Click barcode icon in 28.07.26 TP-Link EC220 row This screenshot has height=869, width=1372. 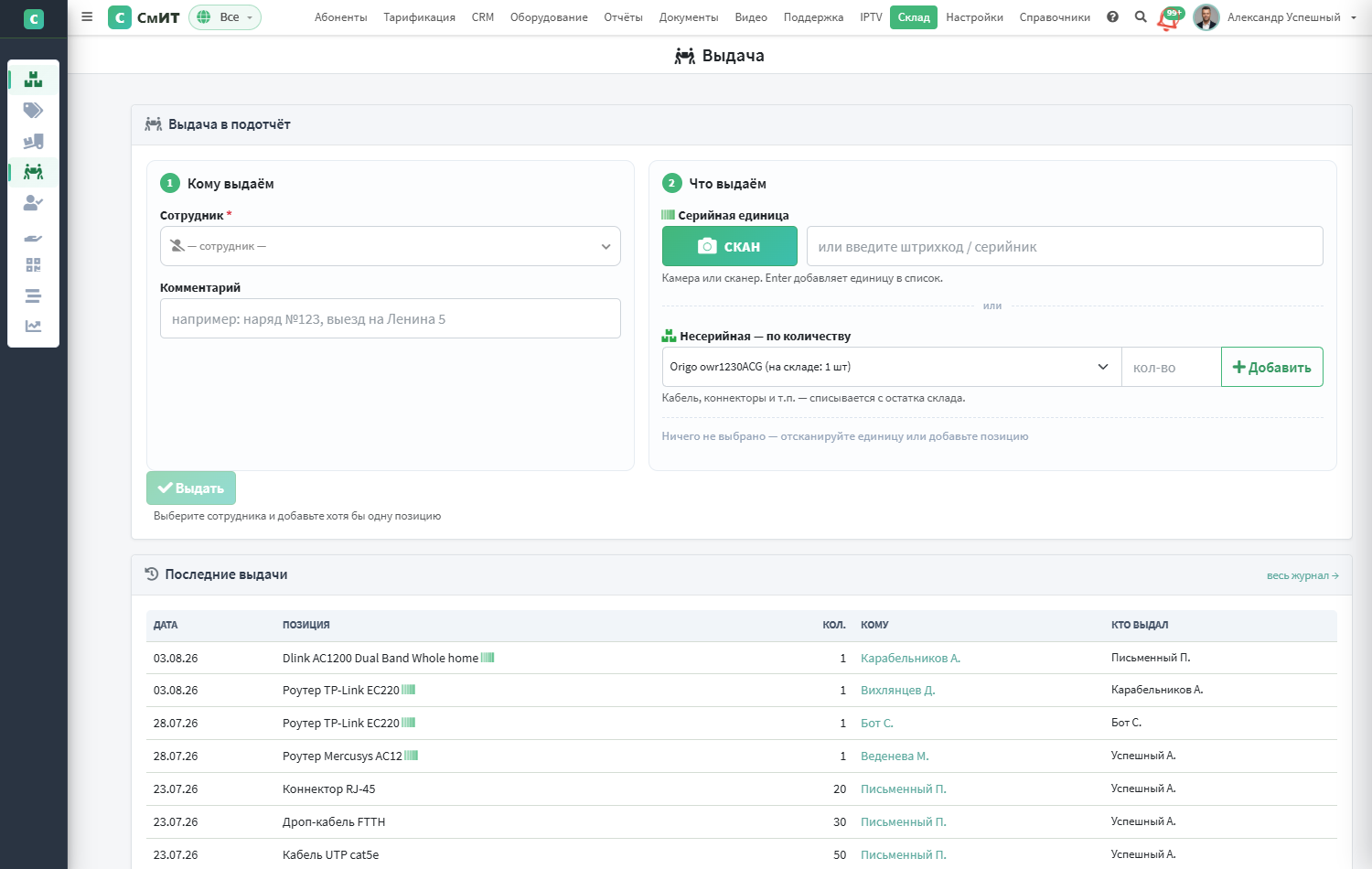409,723
